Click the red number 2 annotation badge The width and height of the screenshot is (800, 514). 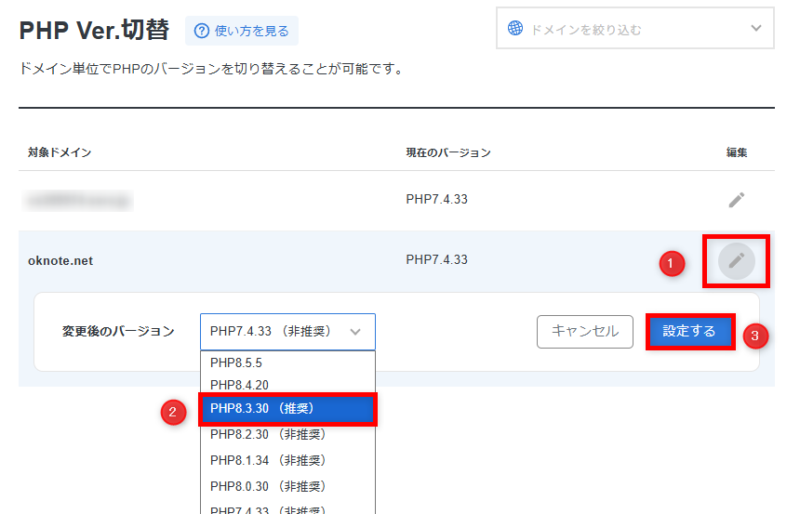tap(175, 411)
